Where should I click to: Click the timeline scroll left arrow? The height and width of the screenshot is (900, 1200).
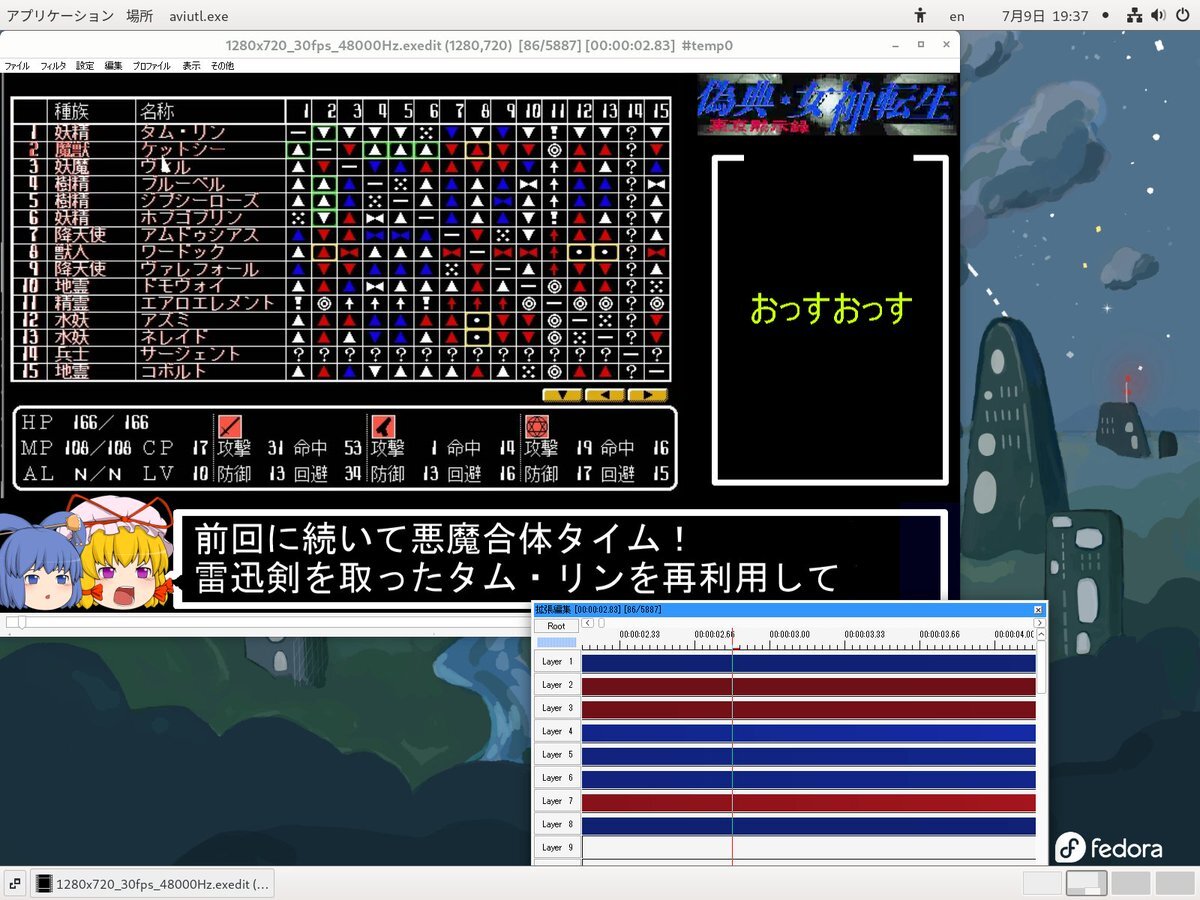(587, 623)
